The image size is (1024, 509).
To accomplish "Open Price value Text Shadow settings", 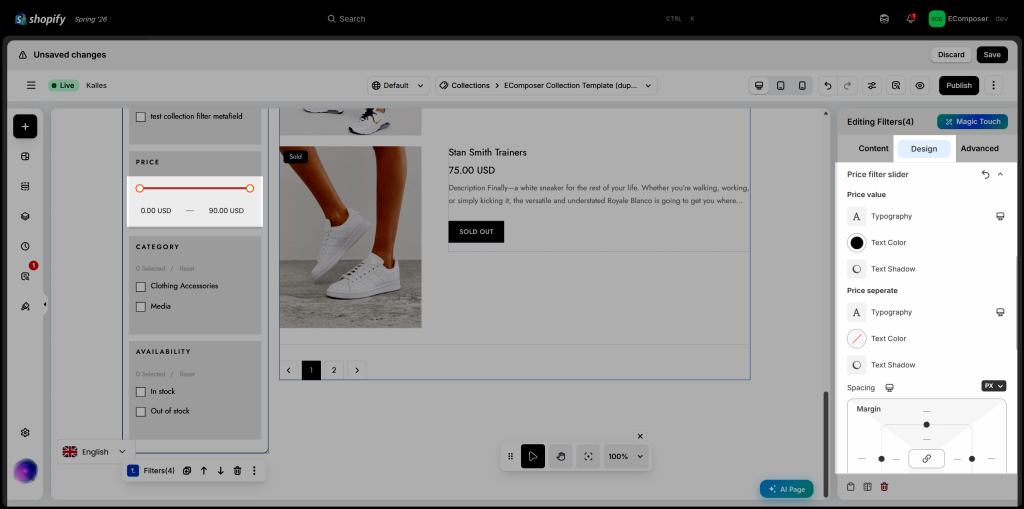I will [x=857, y=269].
